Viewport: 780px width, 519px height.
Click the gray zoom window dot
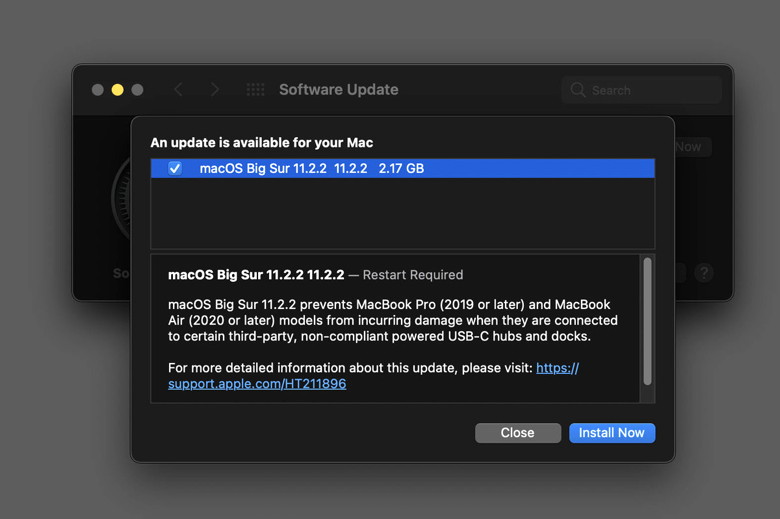point(137,90)
